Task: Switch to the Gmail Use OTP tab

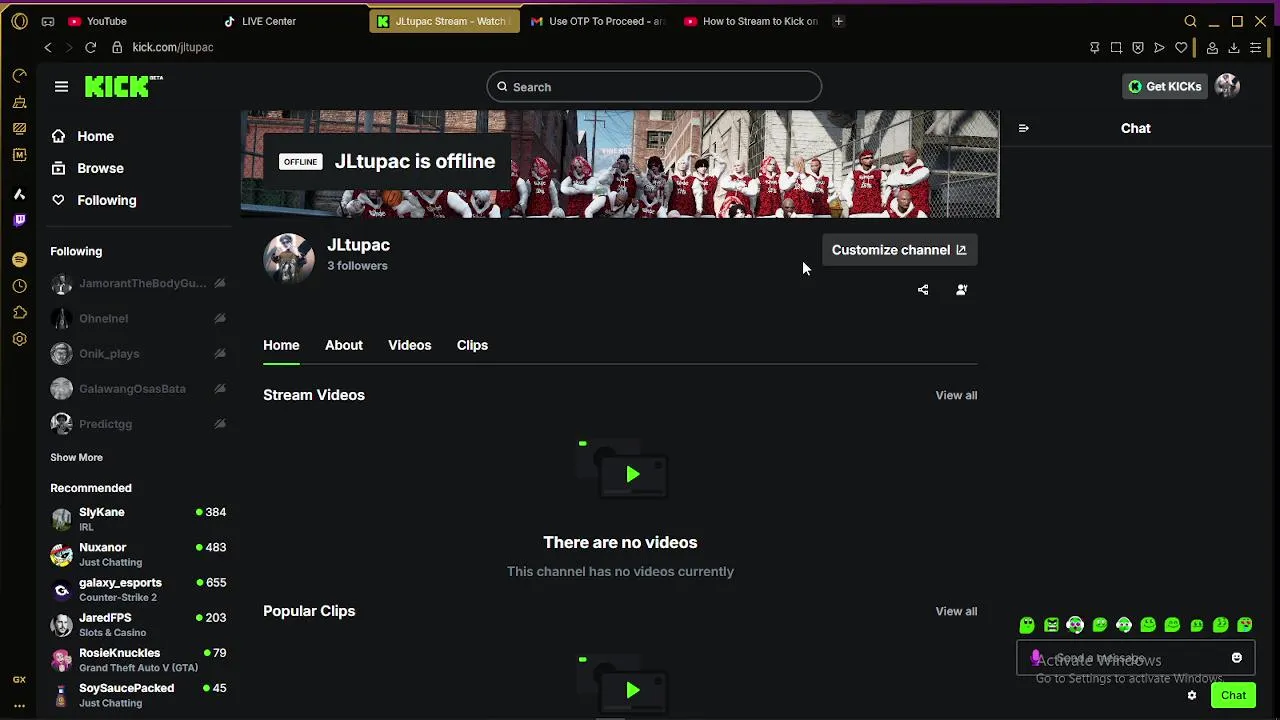Action: click(598, 21)
